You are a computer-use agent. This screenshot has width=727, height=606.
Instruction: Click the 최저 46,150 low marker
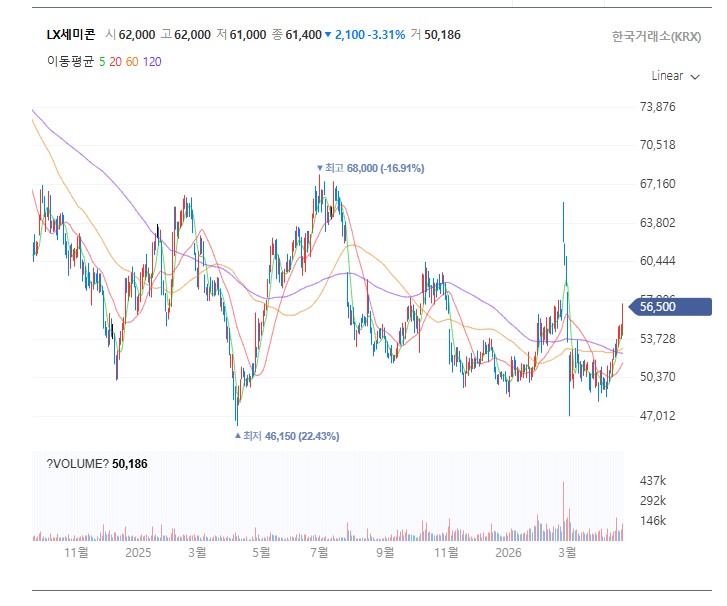point(287,436)
